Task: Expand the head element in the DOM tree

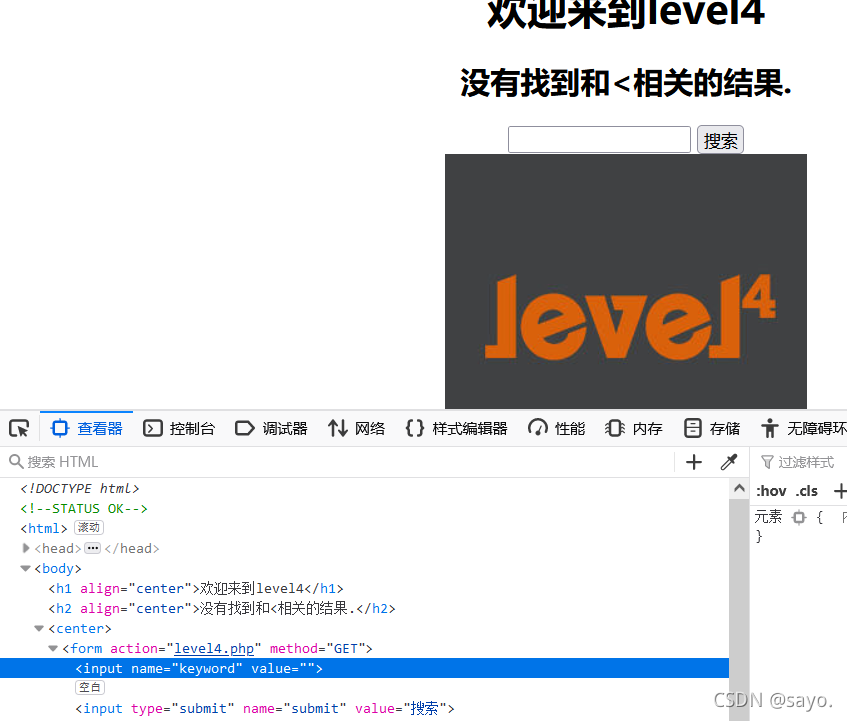Action: coord(25,548)
